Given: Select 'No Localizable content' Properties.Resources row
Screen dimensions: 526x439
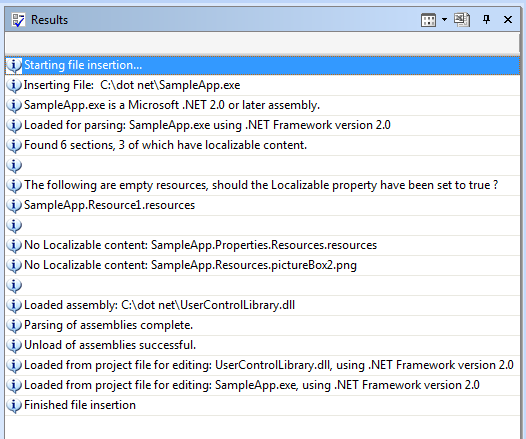Looking at the screenshot, I should coord(263,245).
